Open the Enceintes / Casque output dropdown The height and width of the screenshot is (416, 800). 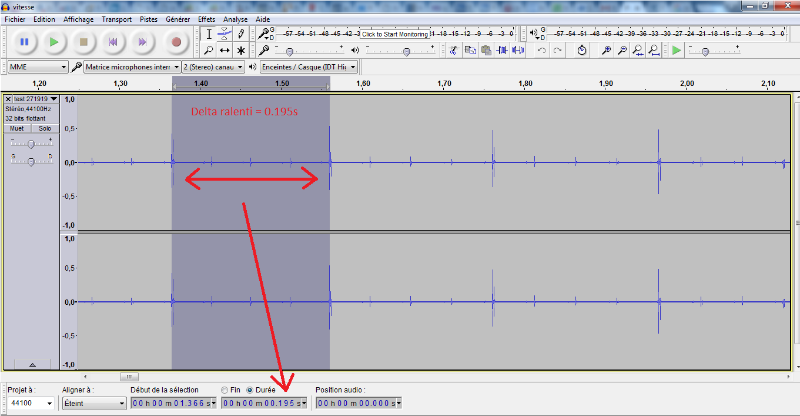pos(308,67)
